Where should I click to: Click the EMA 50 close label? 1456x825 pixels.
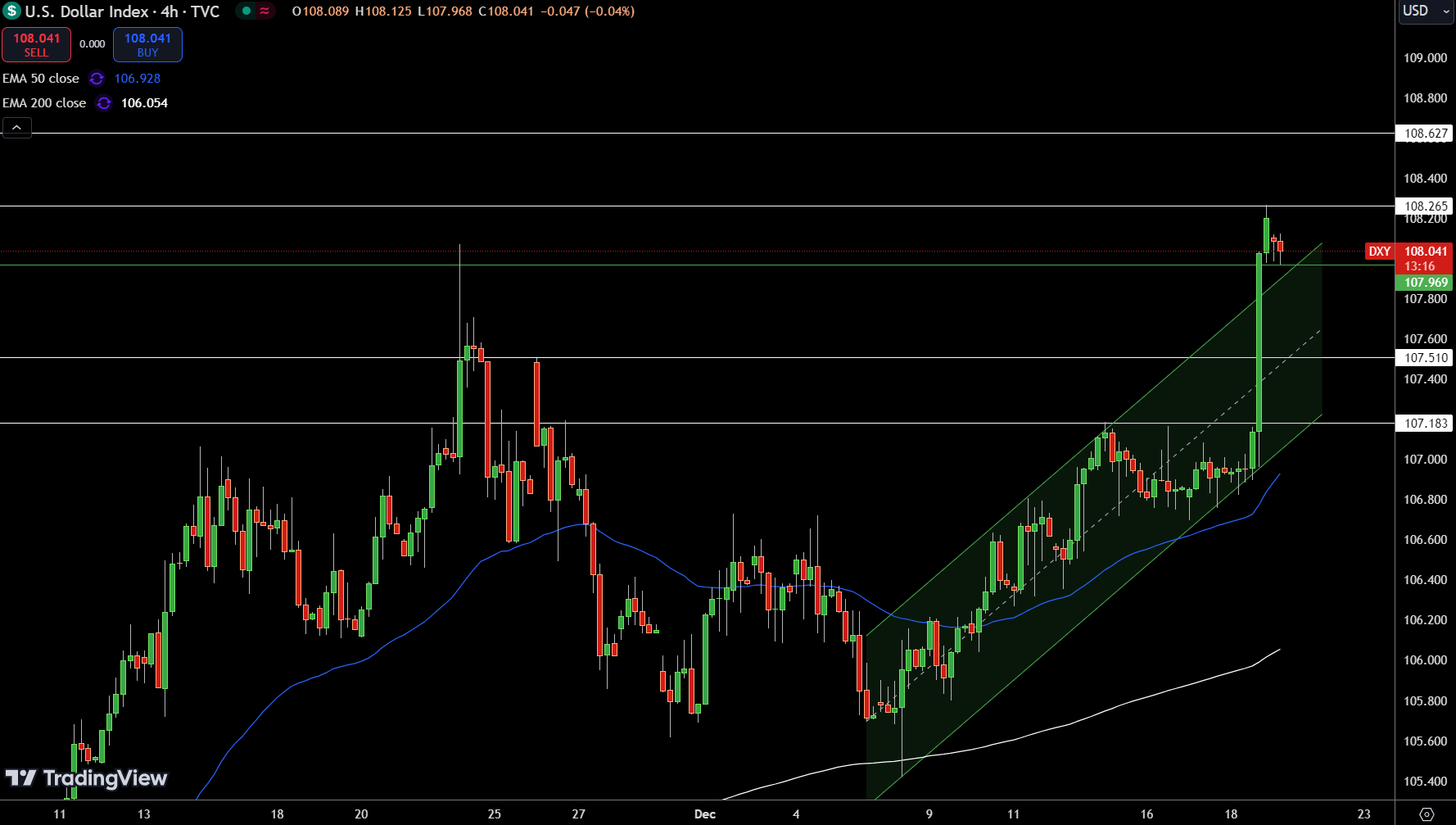(x=41, y=79)
